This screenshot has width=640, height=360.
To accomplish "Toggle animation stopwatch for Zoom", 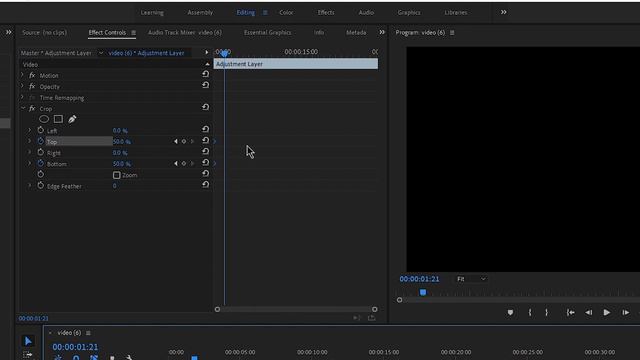I will (40, 174).
